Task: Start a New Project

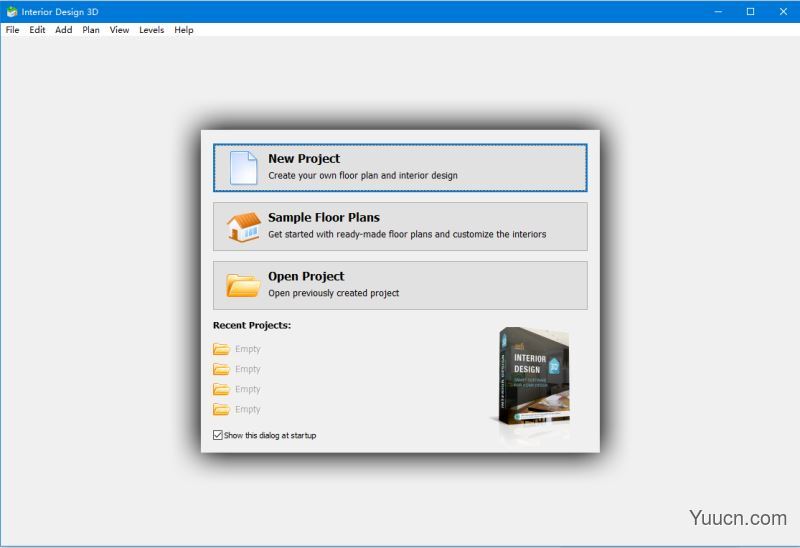Action: click(x=400, y=167)
